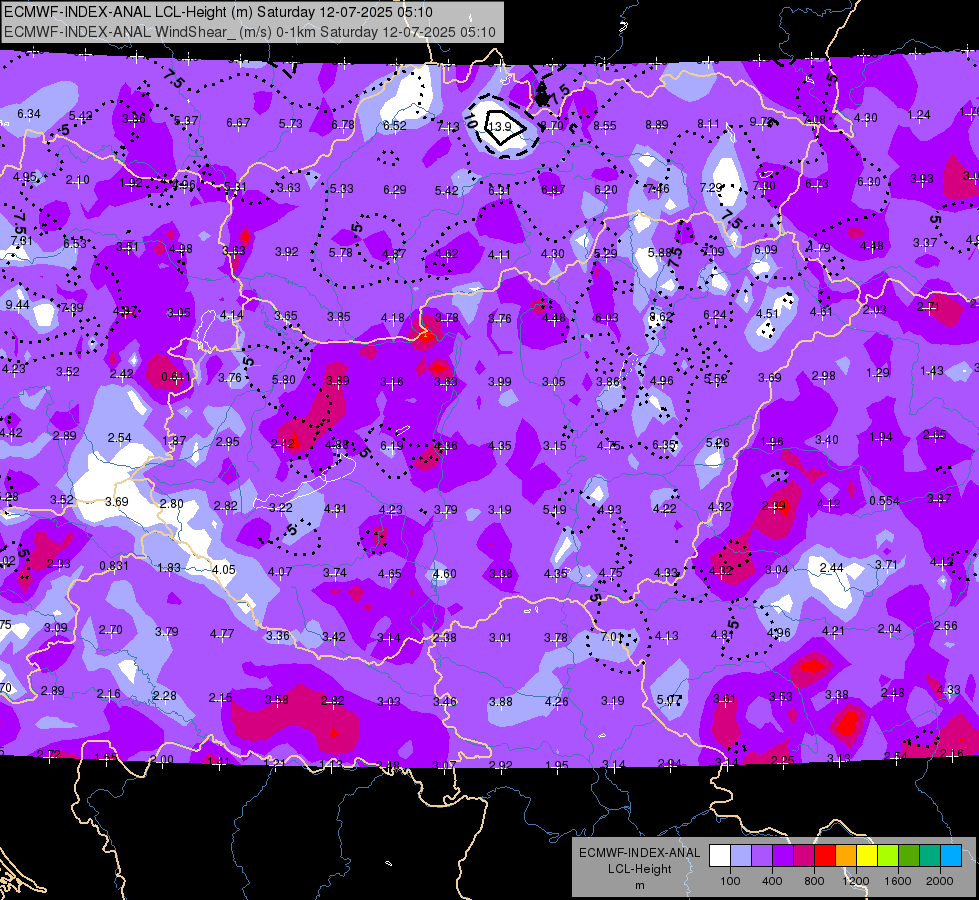Viewport: 979px width, 900px height.
Task: Click the grid value "3.01"
Action: 500,638
